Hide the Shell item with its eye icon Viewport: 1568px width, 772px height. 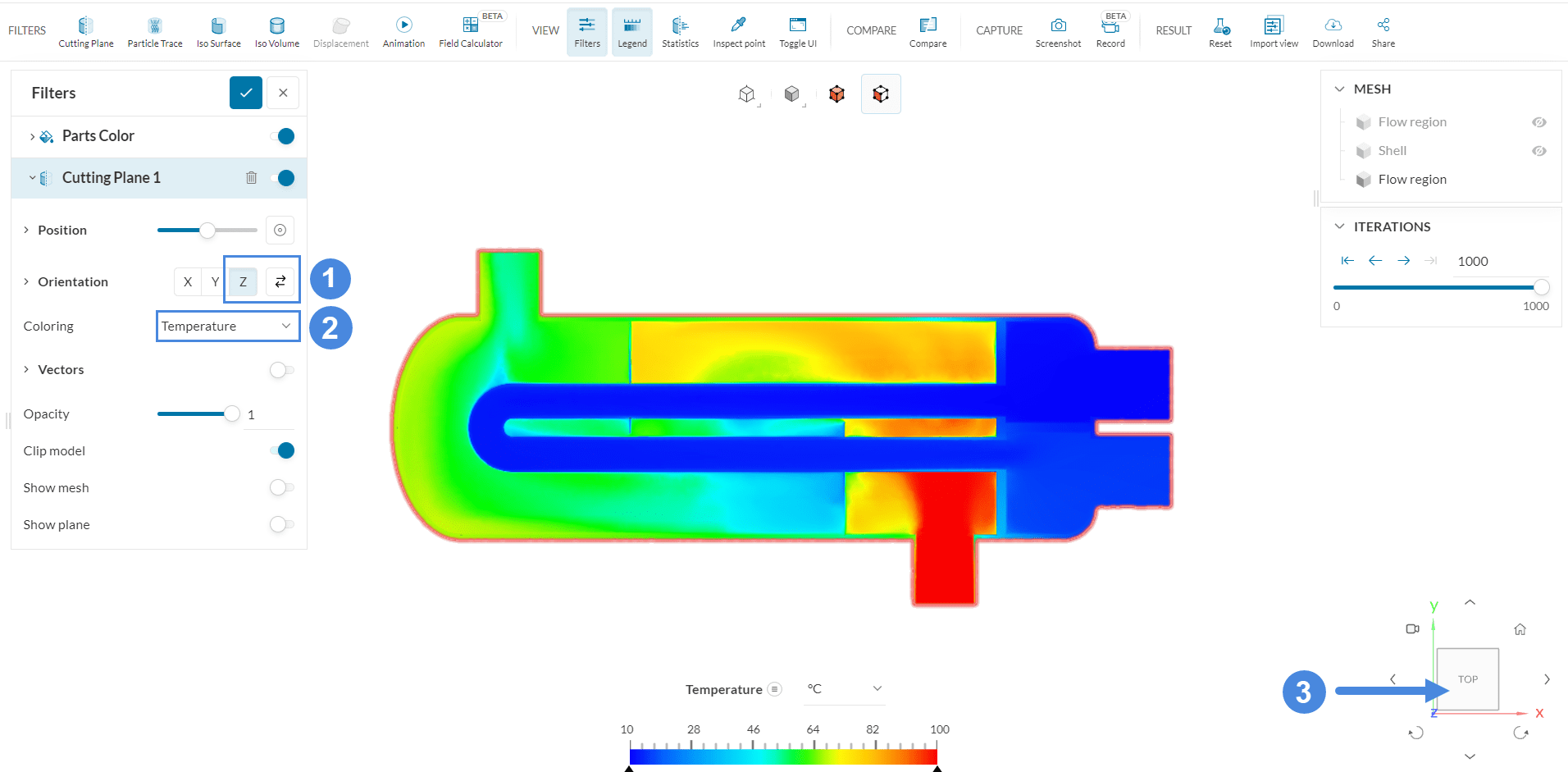click(x=1539, y=151)
